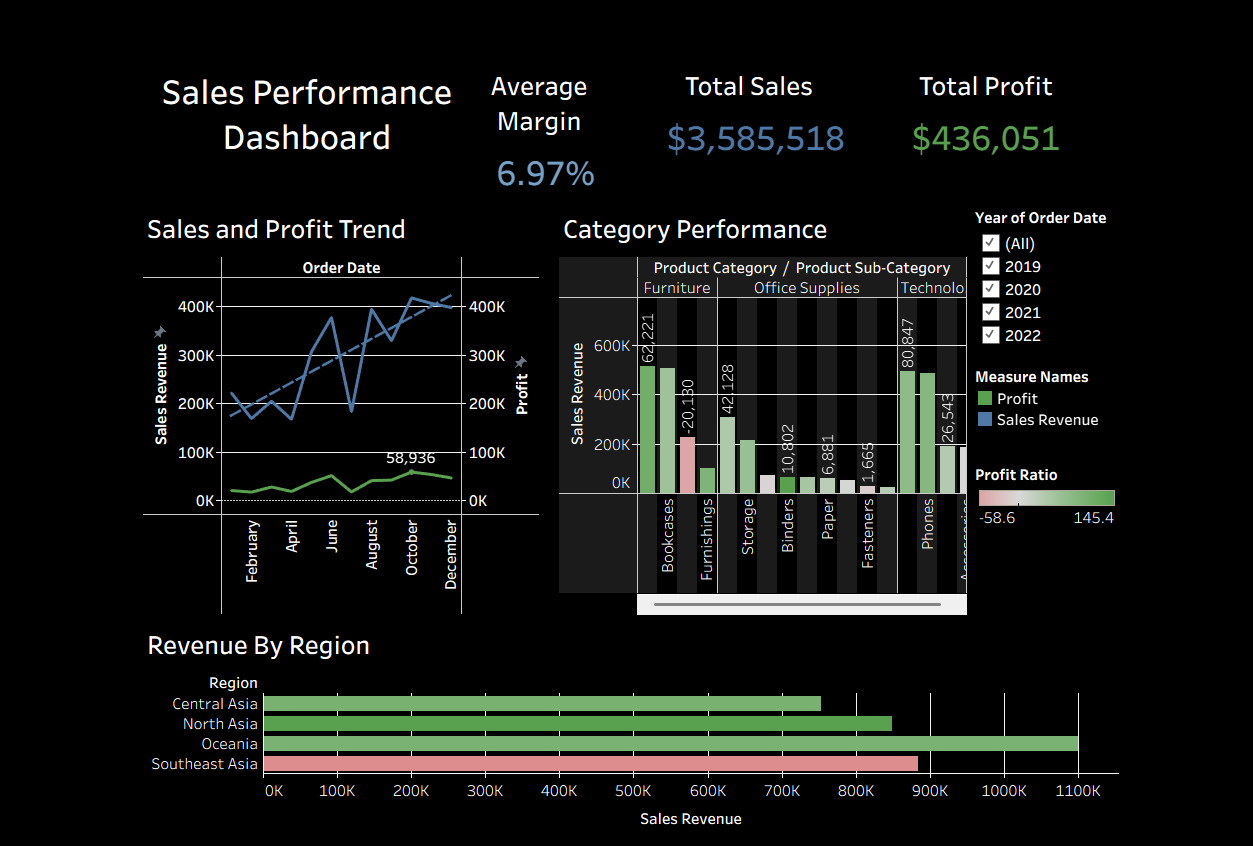The width and height of the screenshot is (1253, 846).
Task: Click the Average Margin value 6.97%
Action: pos(546,173)
